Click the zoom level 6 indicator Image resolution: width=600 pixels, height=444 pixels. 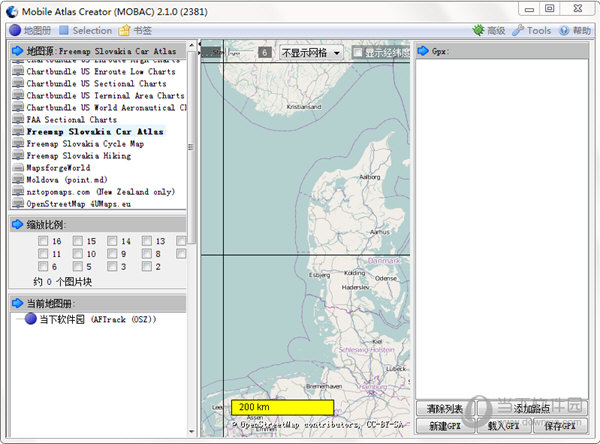[x=264, y=53]
